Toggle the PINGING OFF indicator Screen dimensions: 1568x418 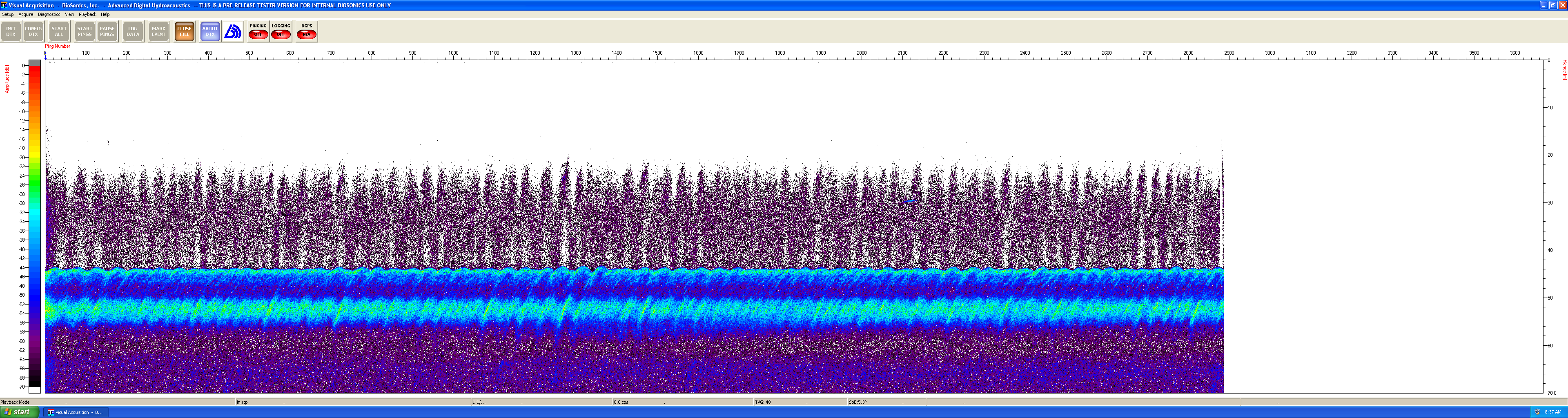(x=258, y=32)
